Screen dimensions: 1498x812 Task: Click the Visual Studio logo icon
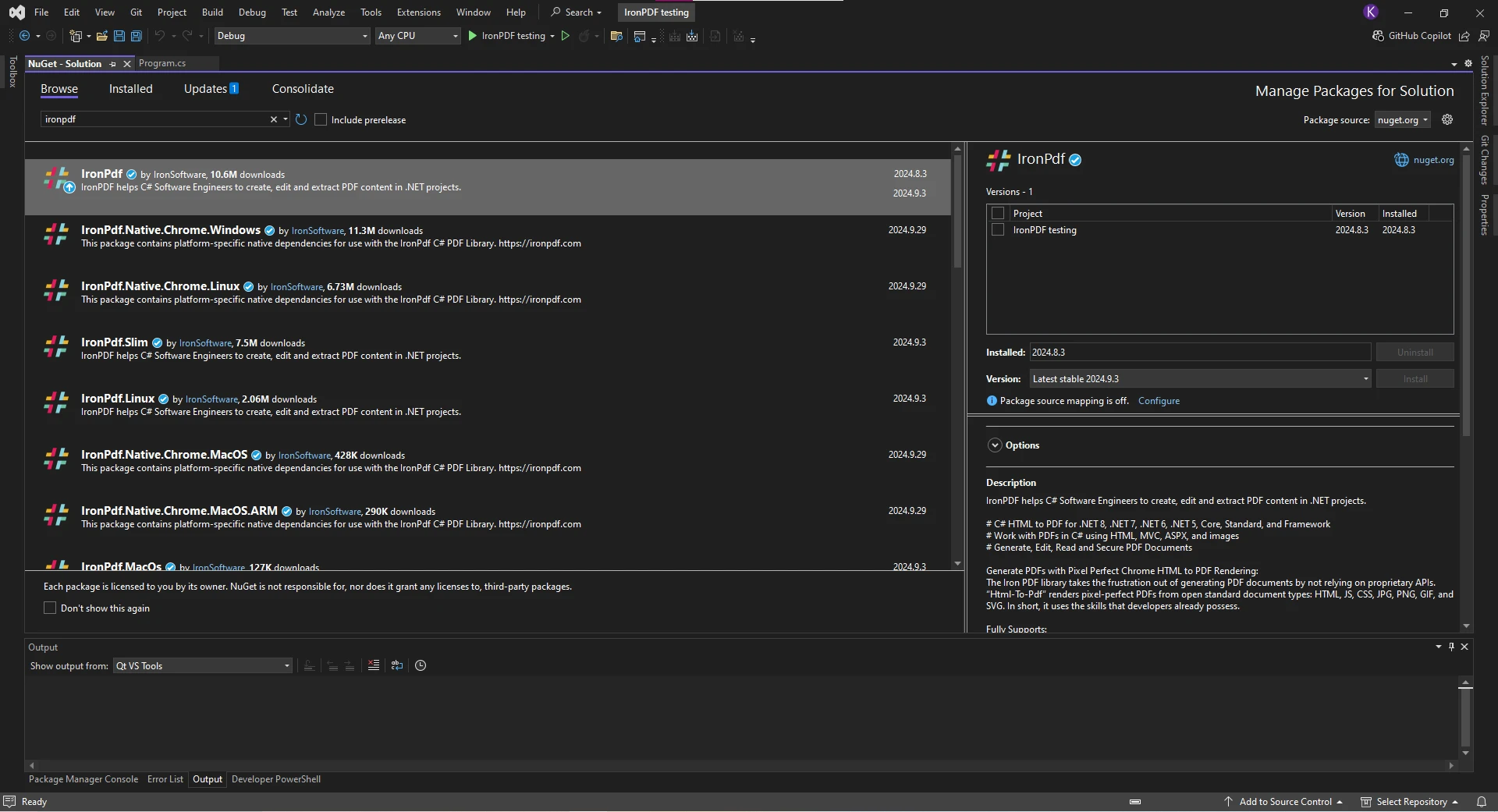pyautogui.click(x=16, y=12)
